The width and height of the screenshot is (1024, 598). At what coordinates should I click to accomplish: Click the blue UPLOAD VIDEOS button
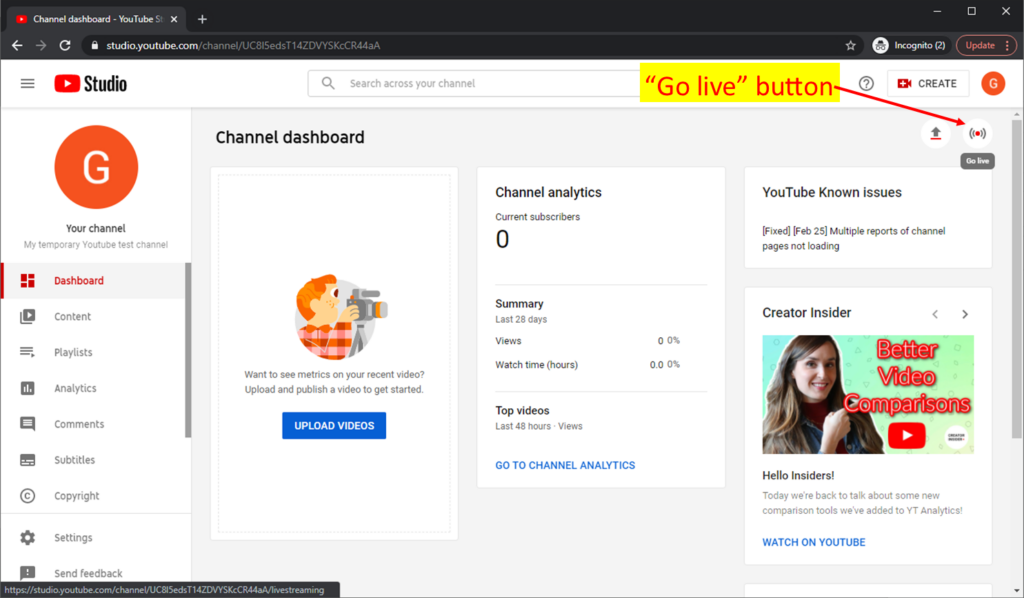pos(334,426)
